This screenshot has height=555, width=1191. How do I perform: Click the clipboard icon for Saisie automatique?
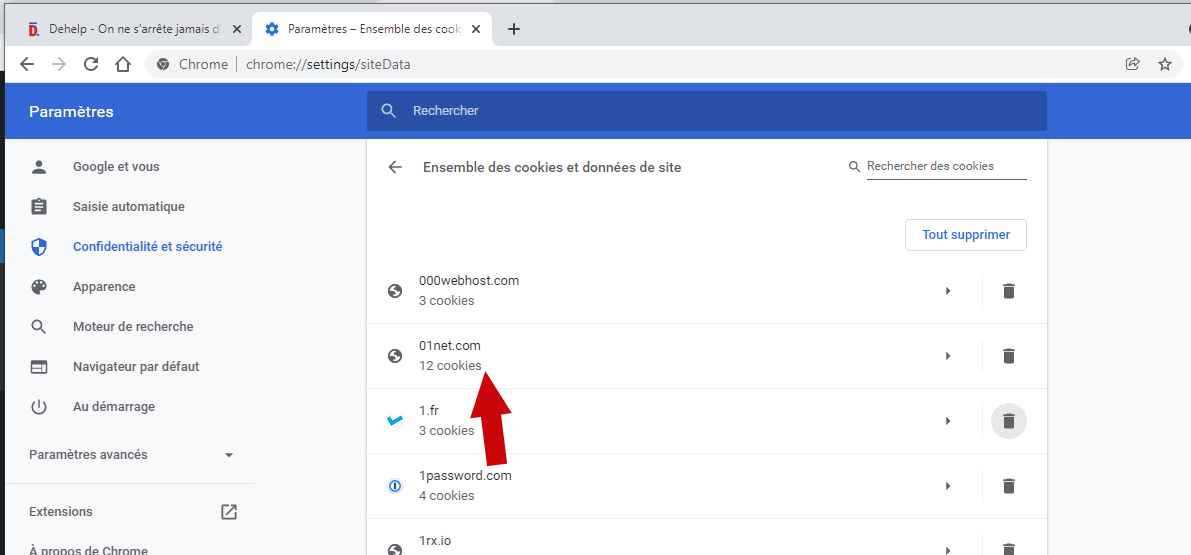pyautogui.click(x=39, y=207)
